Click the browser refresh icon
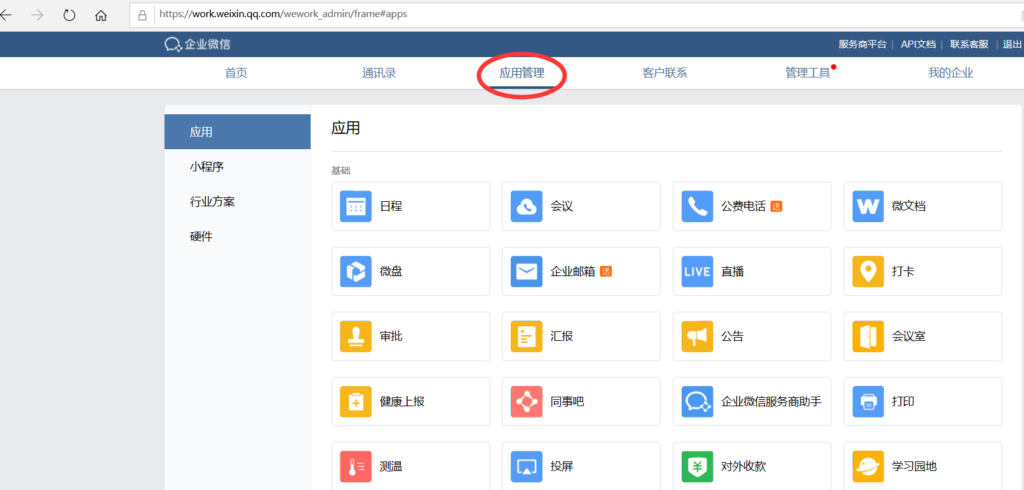1024x490 pixels. [69, 15]
